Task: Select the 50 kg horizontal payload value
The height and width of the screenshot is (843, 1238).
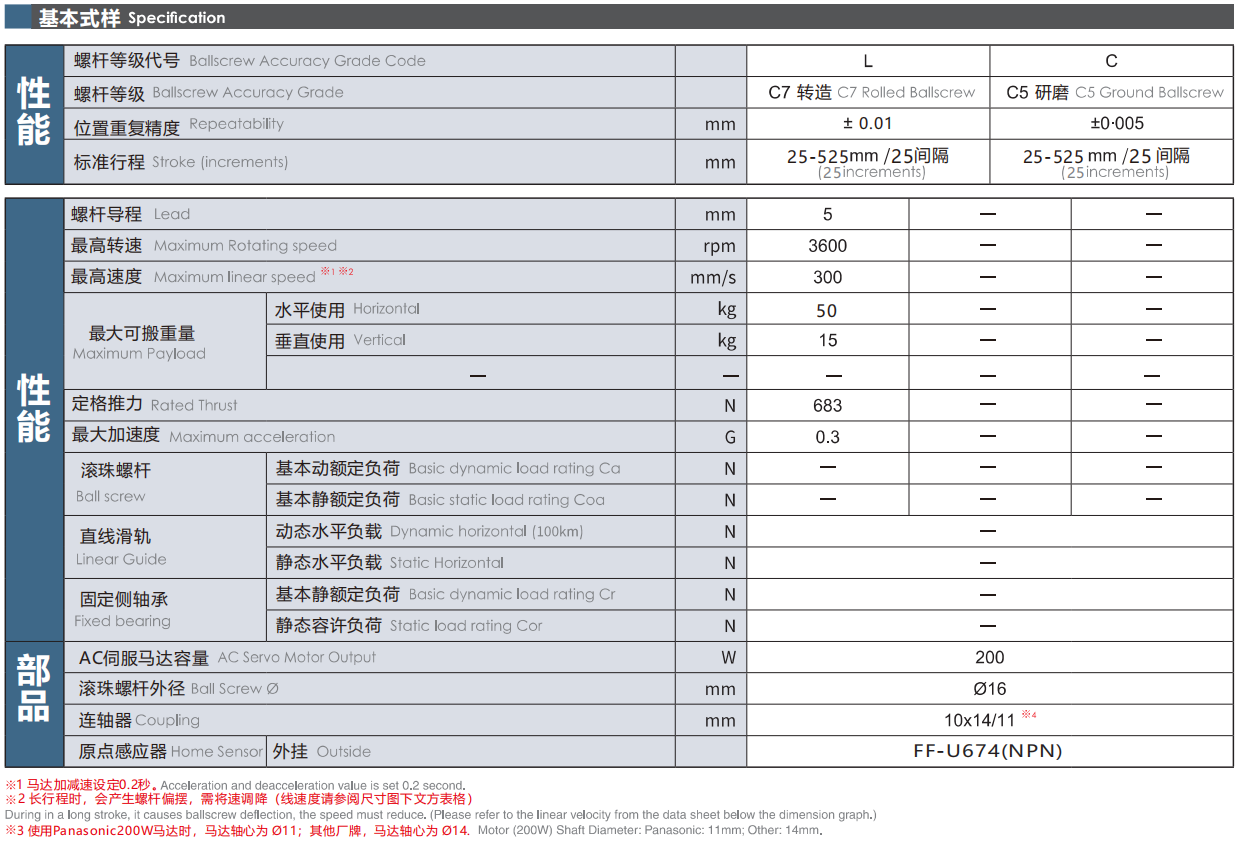Action: (x=827, y=310)
